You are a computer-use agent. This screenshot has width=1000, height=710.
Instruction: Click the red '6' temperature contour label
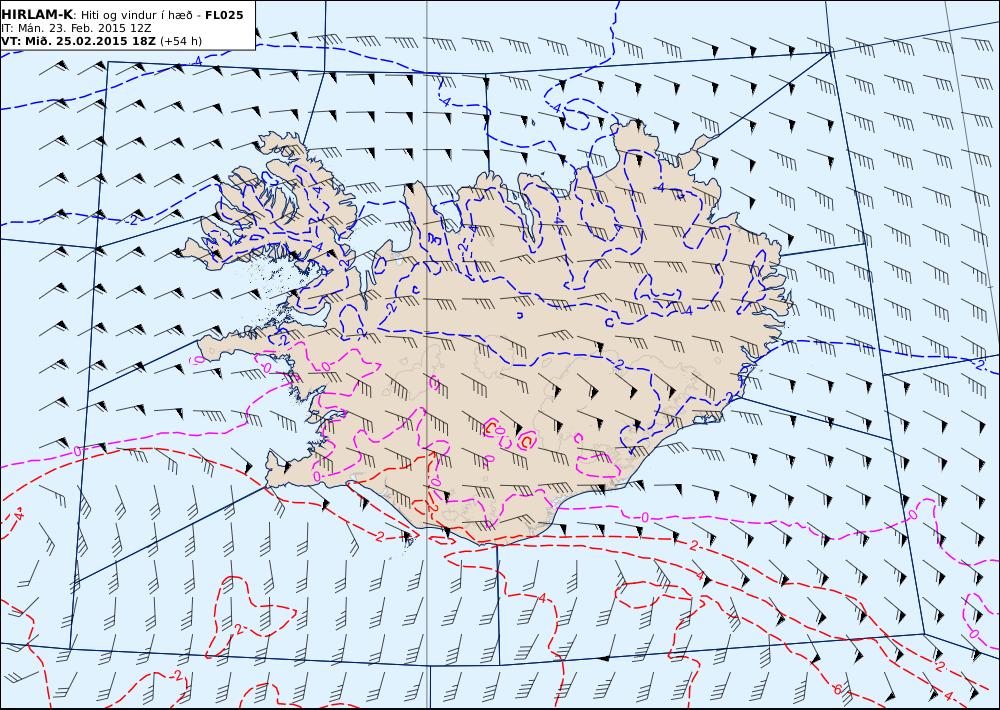tap(837, 688)
